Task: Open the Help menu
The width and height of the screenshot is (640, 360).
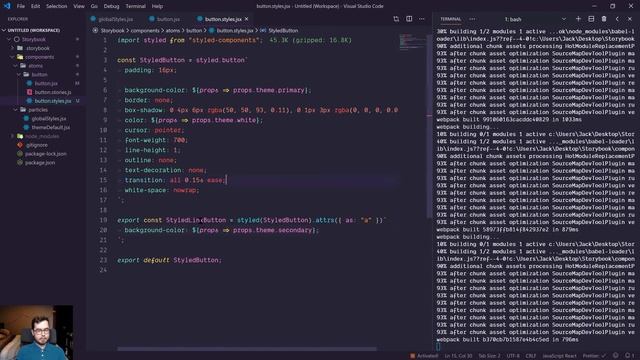Action: 157,6
